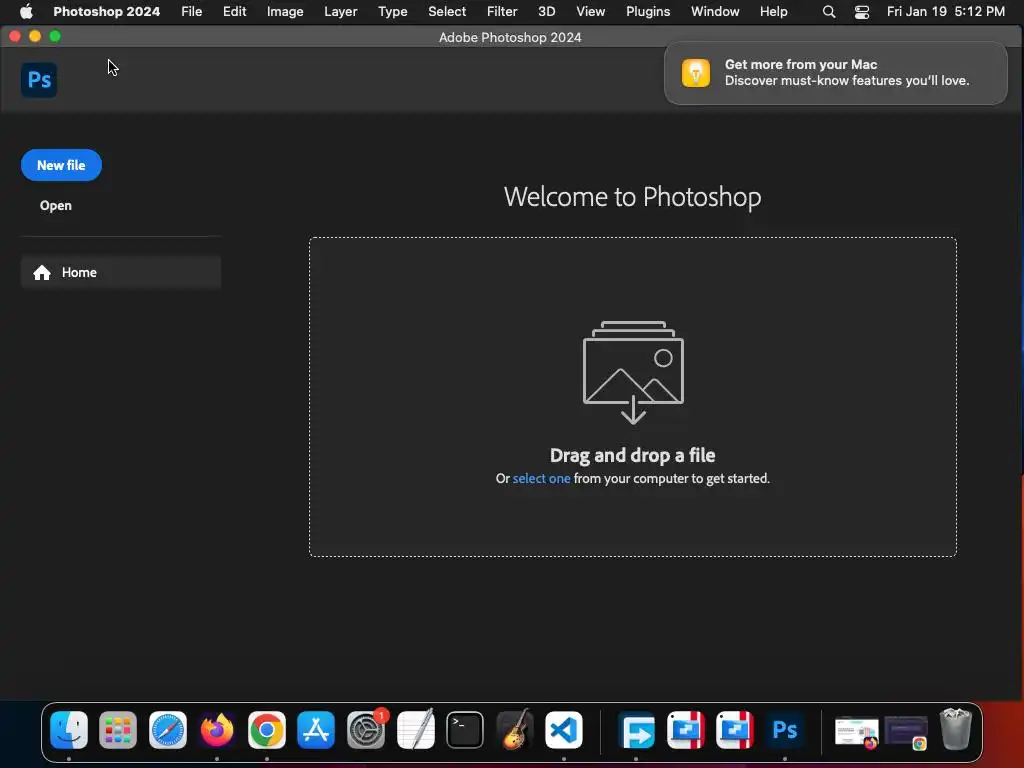This screenshot has height=768, width=1024.
Task: Restore the minimized Firefox window from the dock
Action: click(x=857, y=731)
